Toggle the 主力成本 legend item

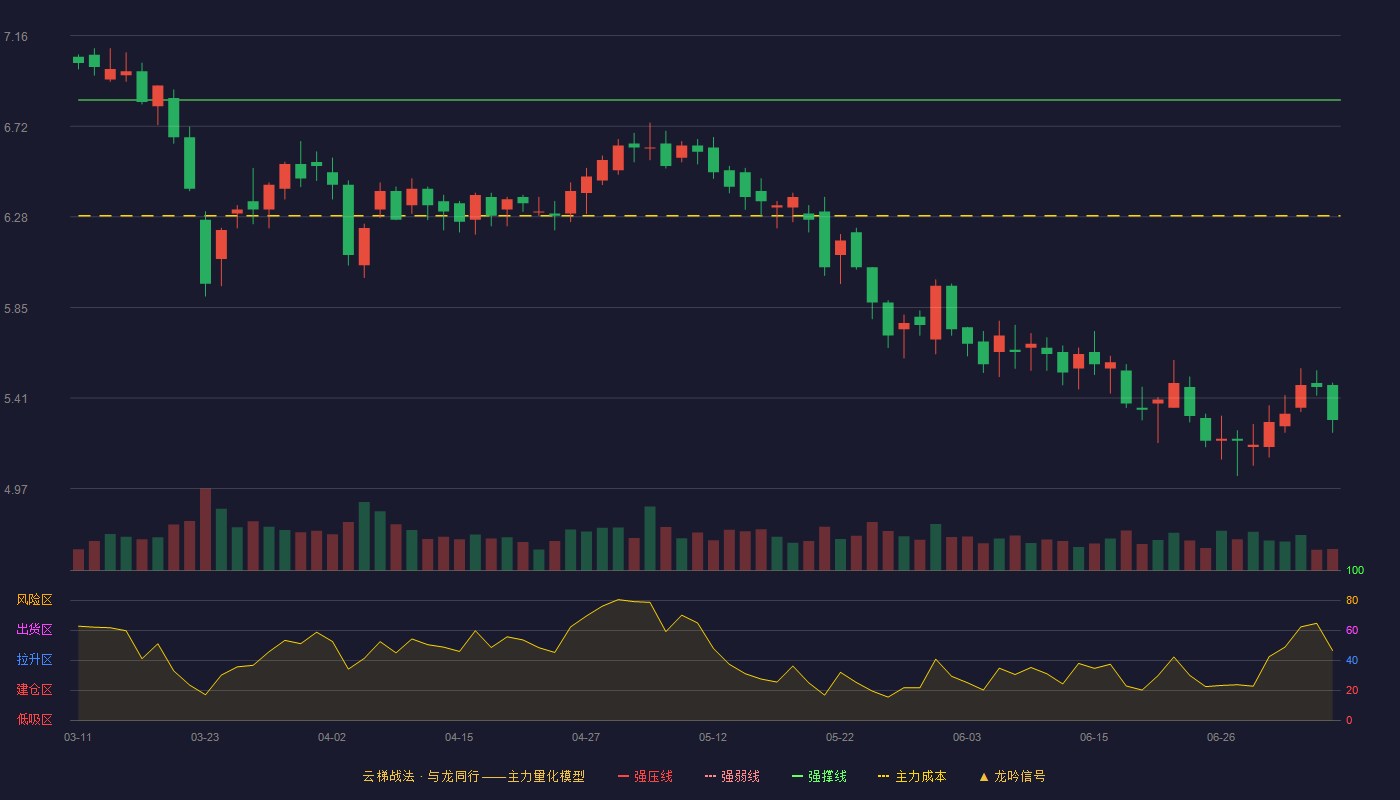[x=912, y=776]
